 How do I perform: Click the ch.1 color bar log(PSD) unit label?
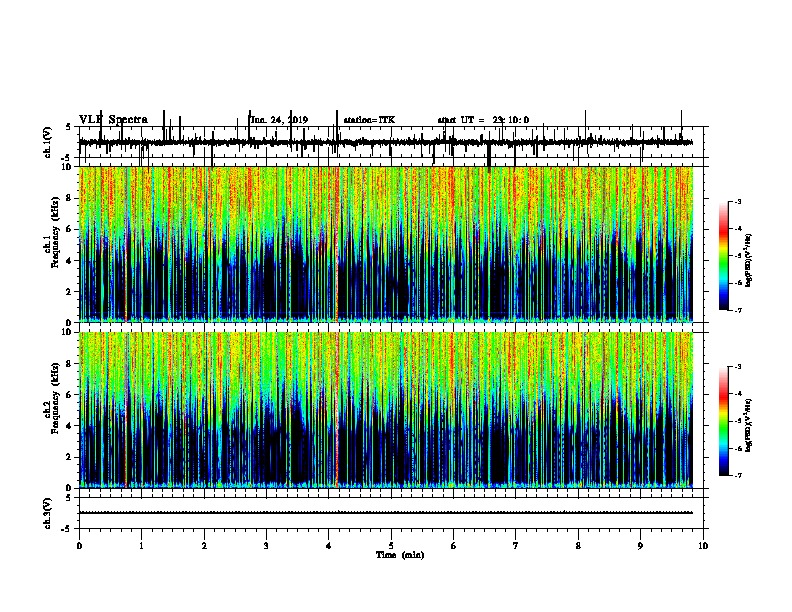tap(748, 260)
